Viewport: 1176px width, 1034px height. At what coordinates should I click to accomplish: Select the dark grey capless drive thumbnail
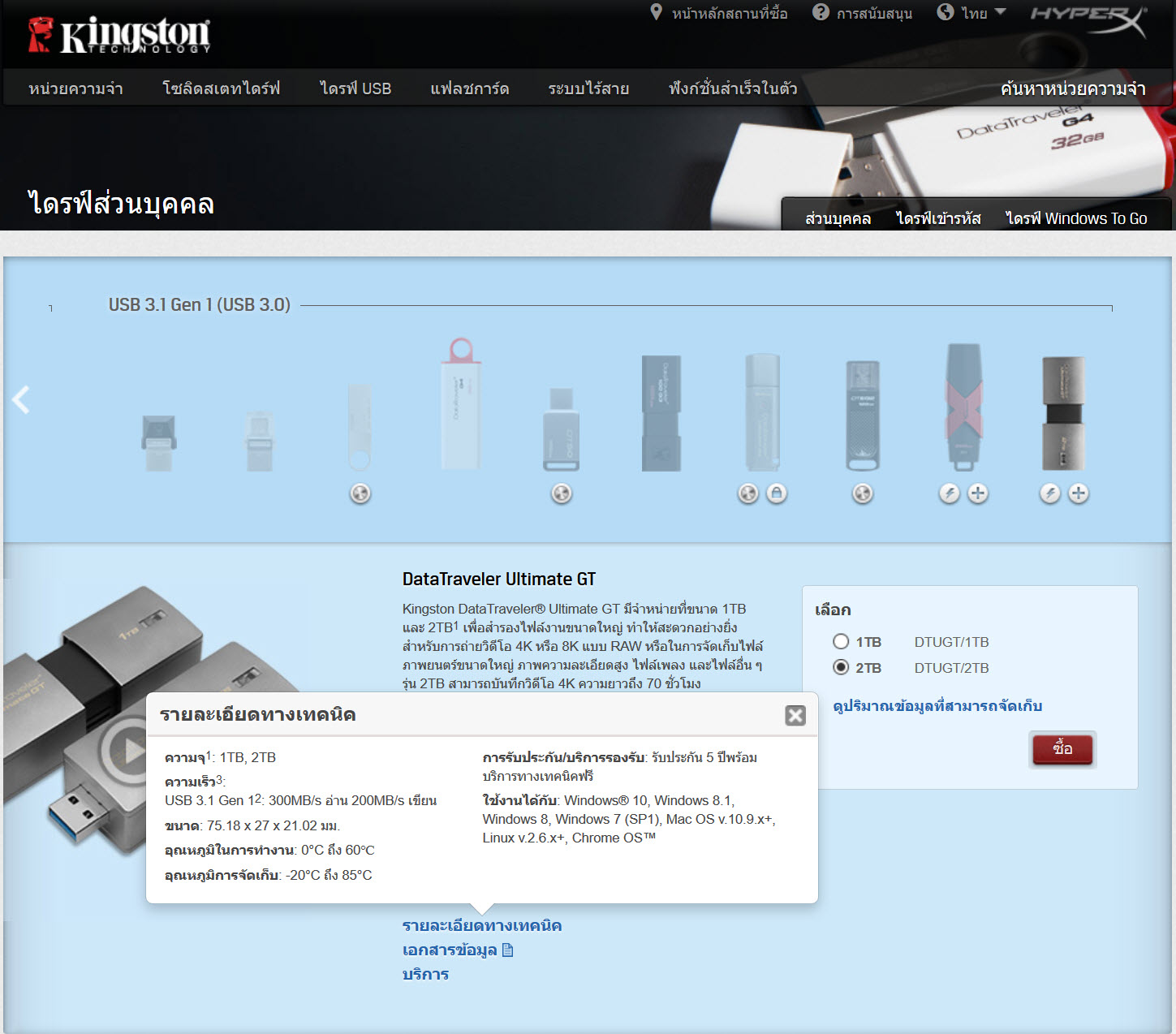[x=863, y=416]
